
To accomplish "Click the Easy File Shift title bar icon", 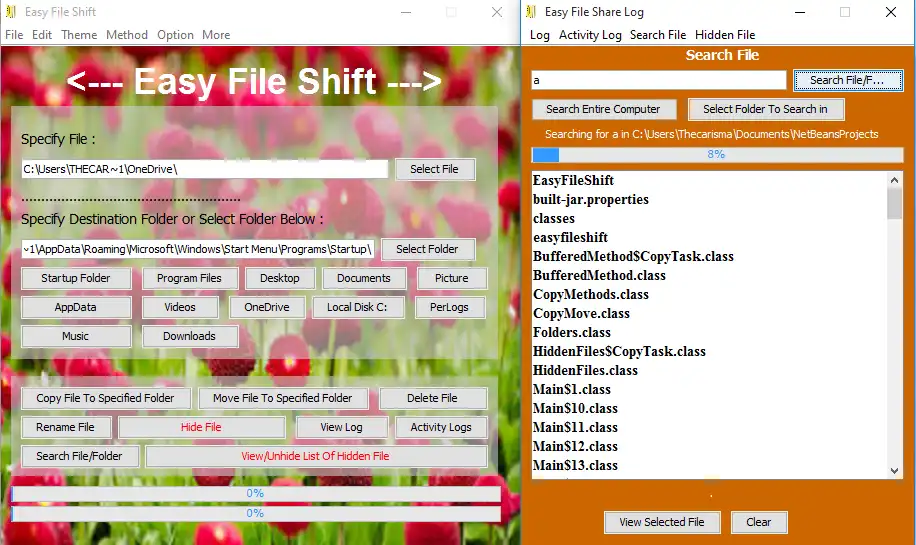I will coord(10,12).
